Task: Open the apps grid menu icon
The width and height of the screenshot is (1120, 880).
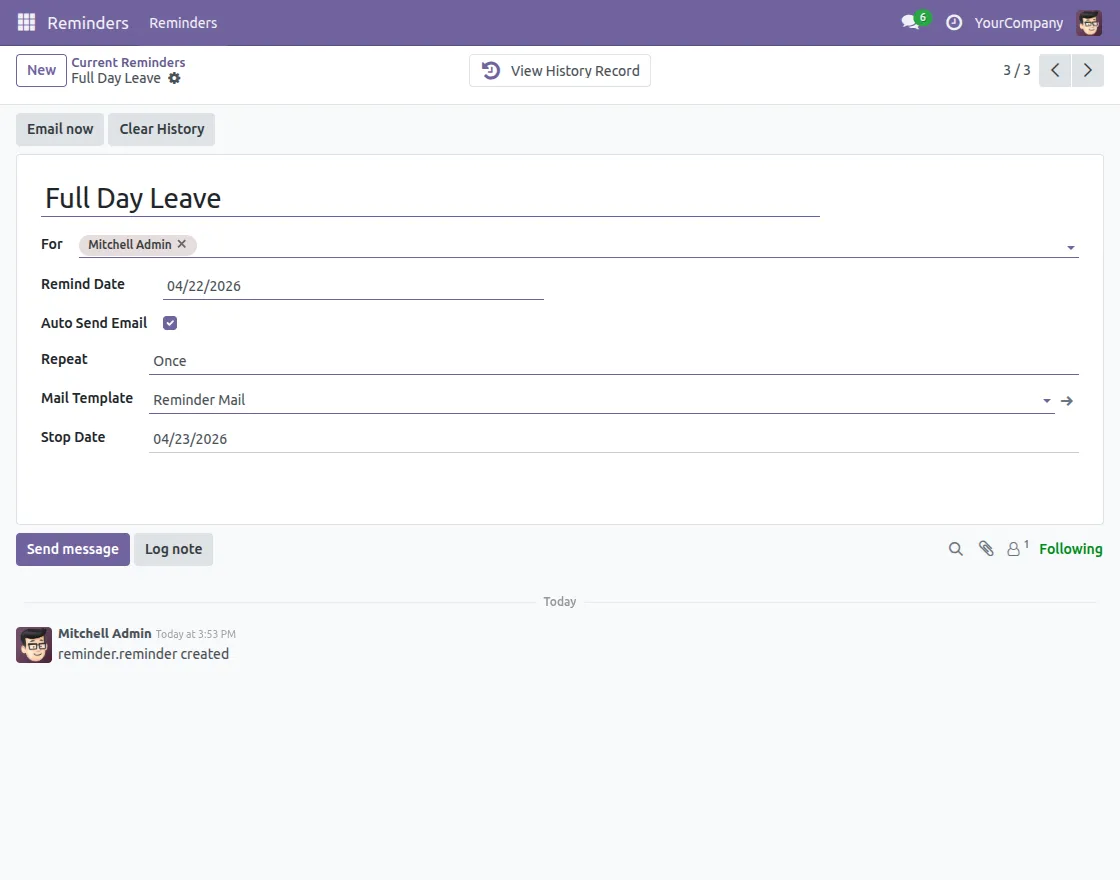Action: coord(26,22)
